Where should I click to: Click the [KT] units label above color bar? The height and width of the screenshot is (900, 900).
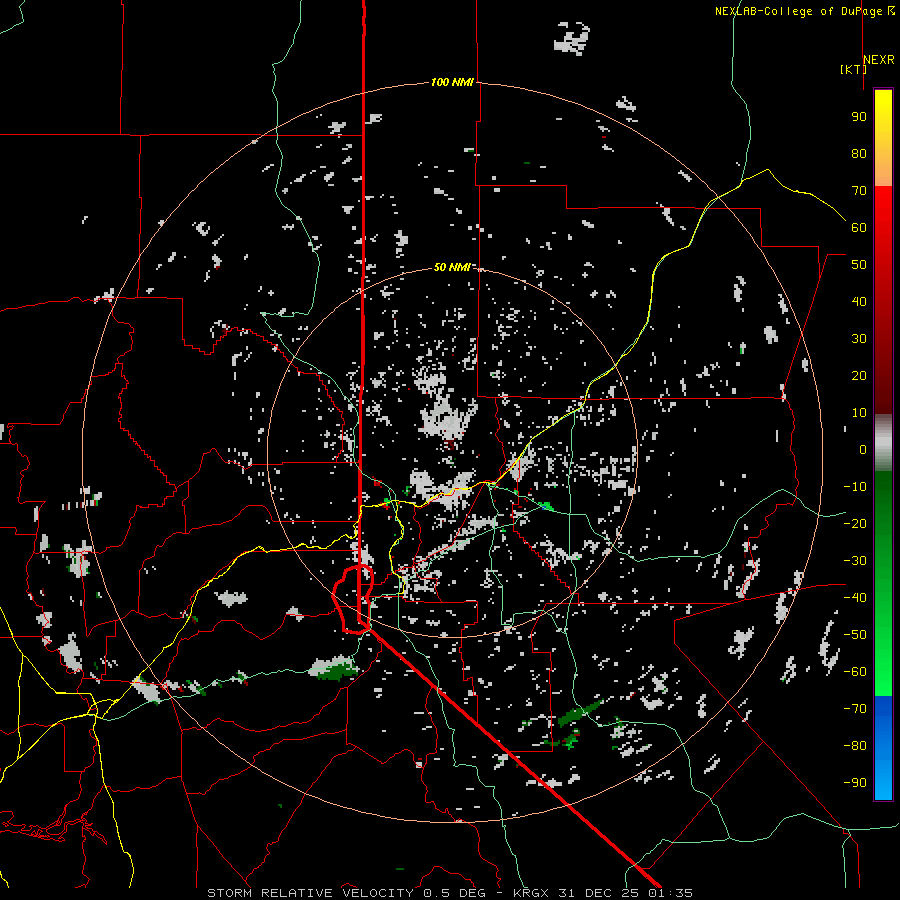point(853,69)
